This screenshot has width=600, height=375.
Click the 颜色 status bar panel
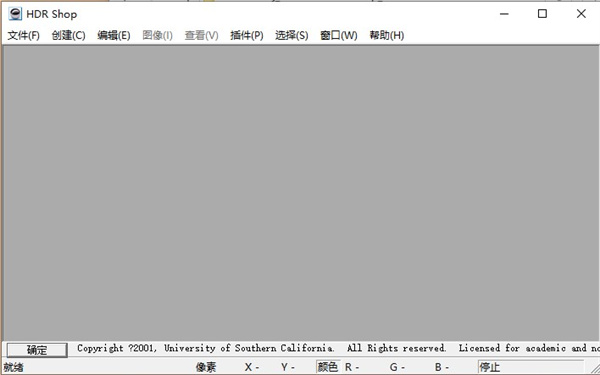click(328, 367)
